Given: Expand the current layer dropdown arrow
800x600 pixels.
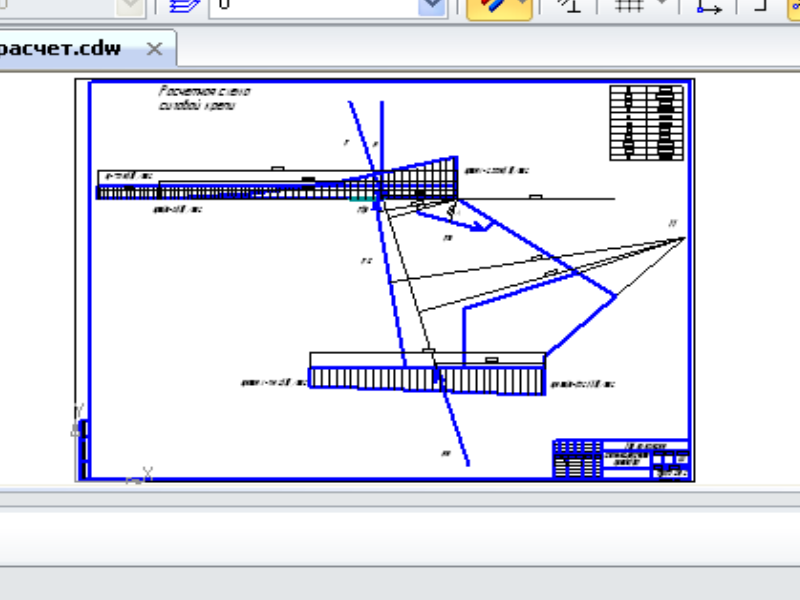Looking at the screenshot, I should [x=432, y=6].
